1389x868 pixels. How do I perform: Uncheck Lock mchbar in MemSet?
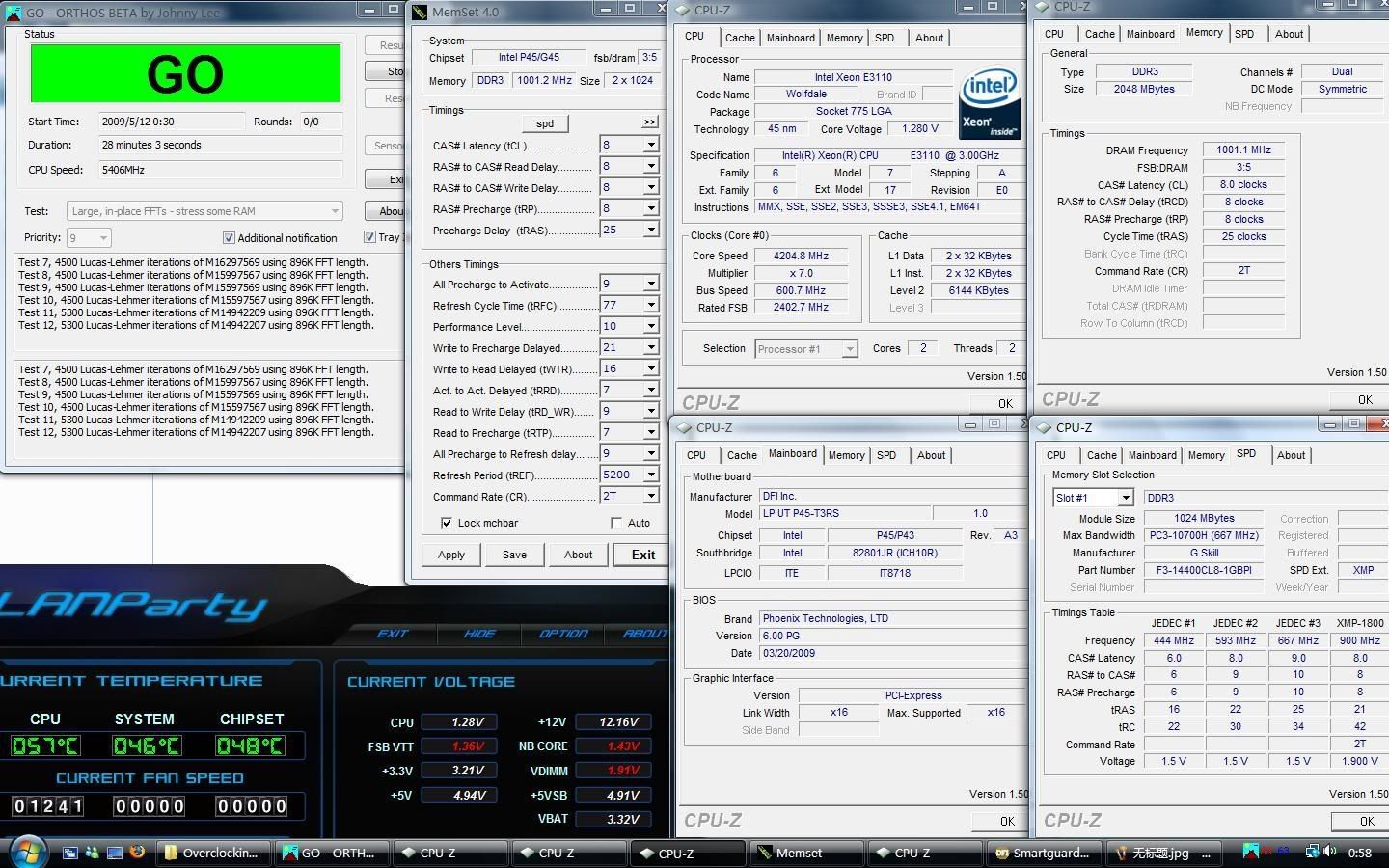[446, 523]
